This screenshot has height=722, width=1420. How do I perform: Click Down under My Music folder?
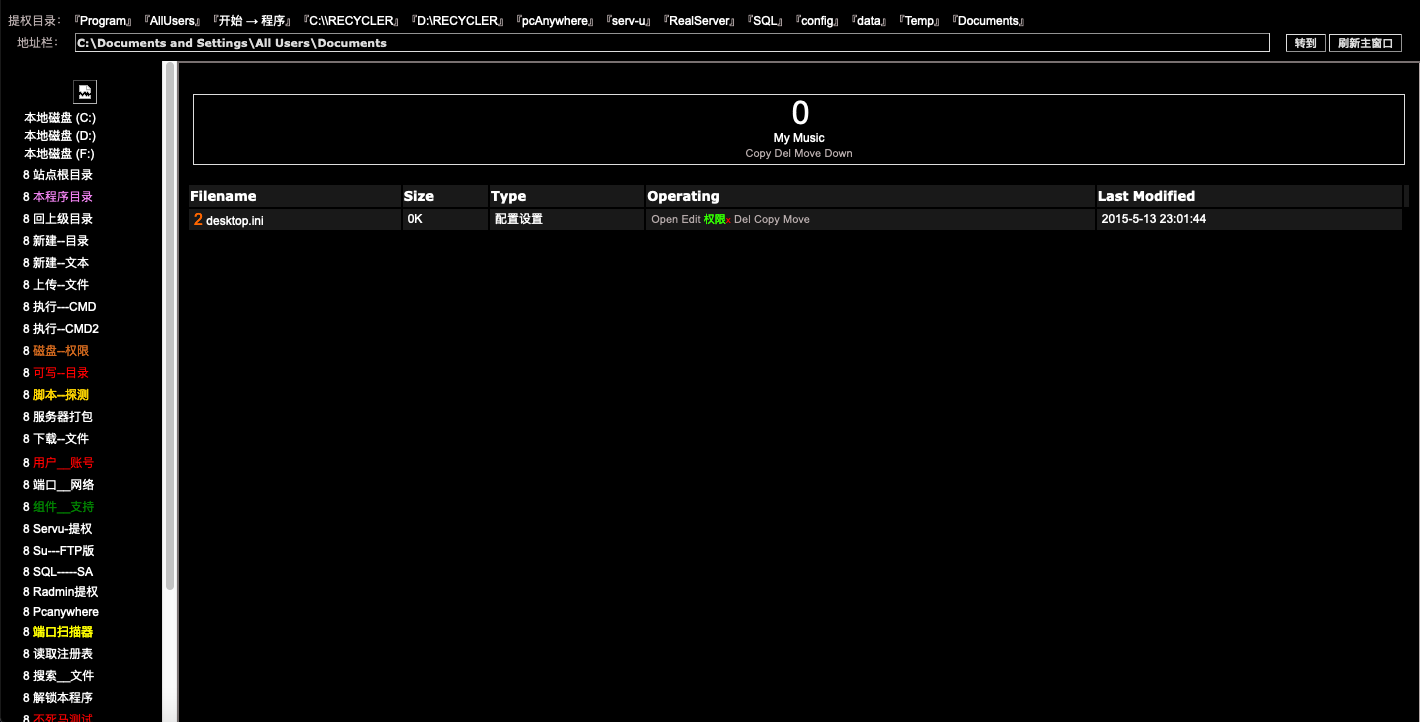point(839,154)
